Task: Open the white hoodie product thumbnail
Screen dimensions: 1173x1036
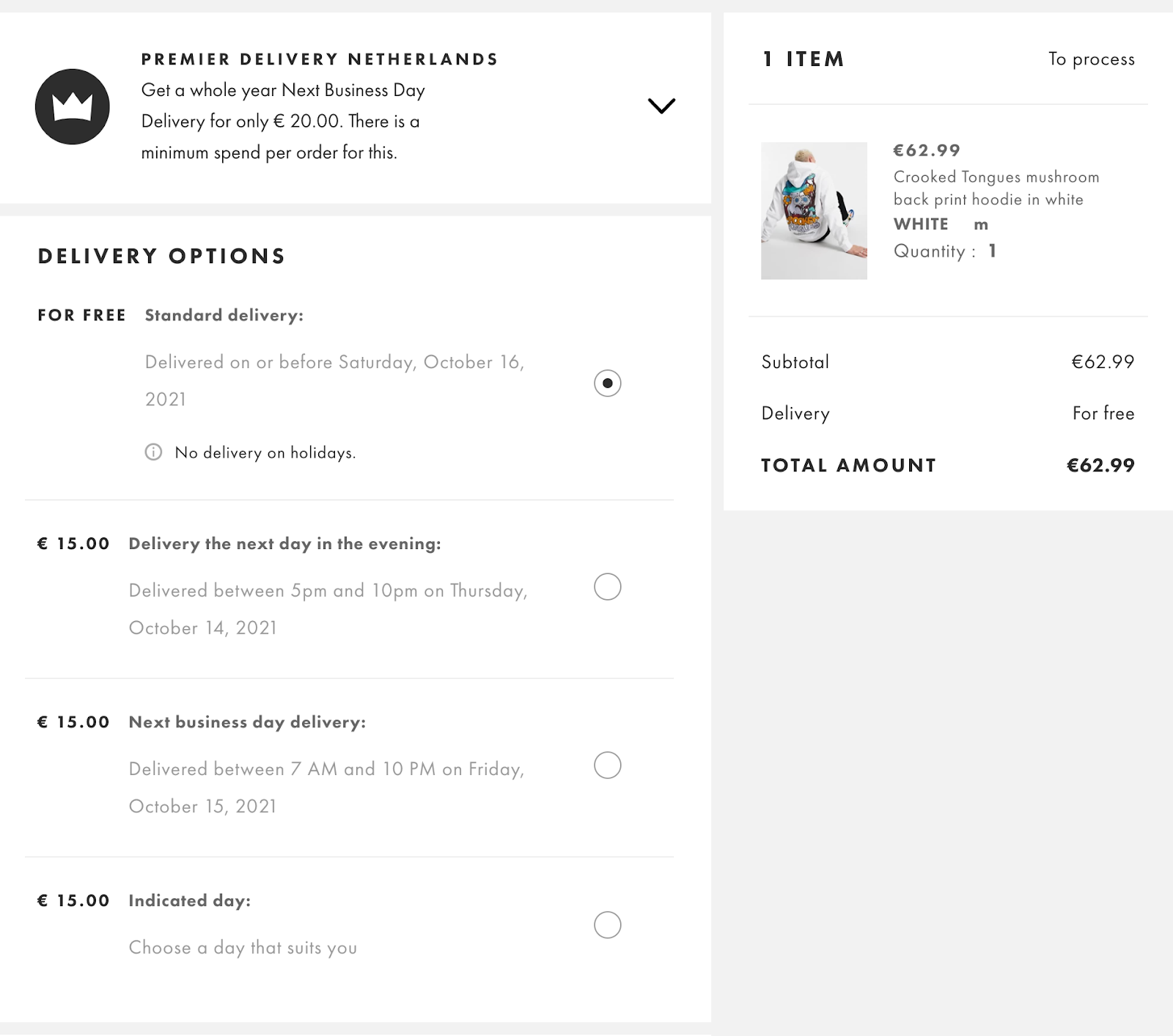Action: (x=814, y=210)
